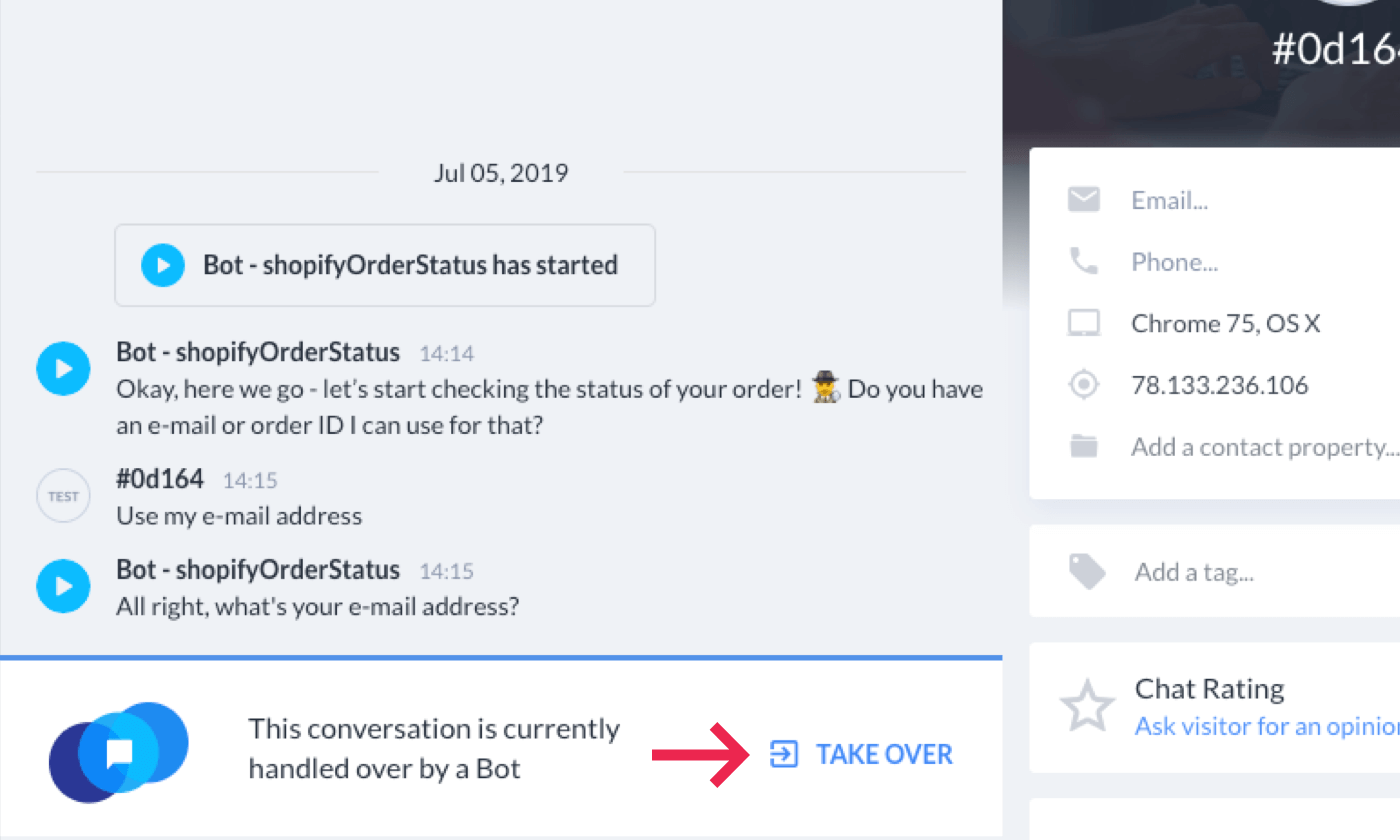
Task: Click the TEST visitor avatar
Action: point(64,496)
